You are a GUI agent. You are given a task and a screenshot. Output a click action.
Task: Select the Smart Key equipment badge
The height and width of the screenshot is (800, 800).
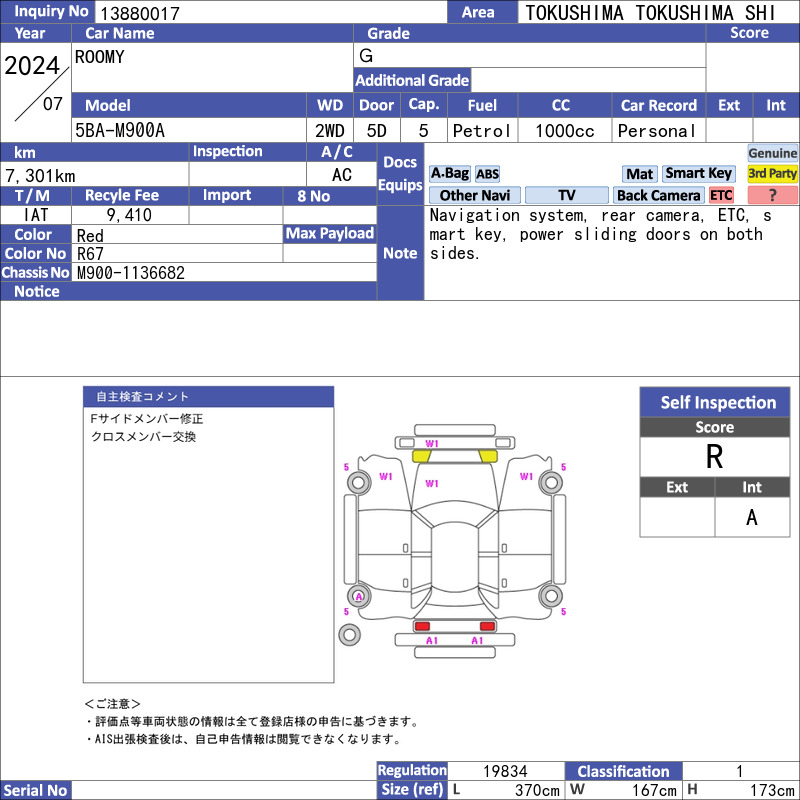coord(698,173)
